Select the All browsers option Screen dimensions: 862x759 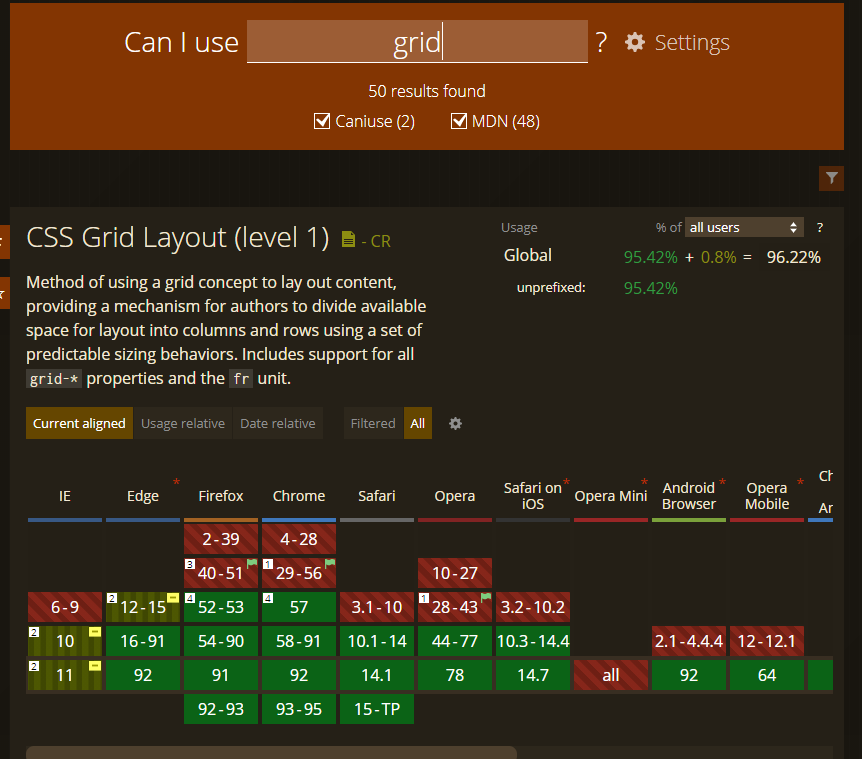[418, 423]
